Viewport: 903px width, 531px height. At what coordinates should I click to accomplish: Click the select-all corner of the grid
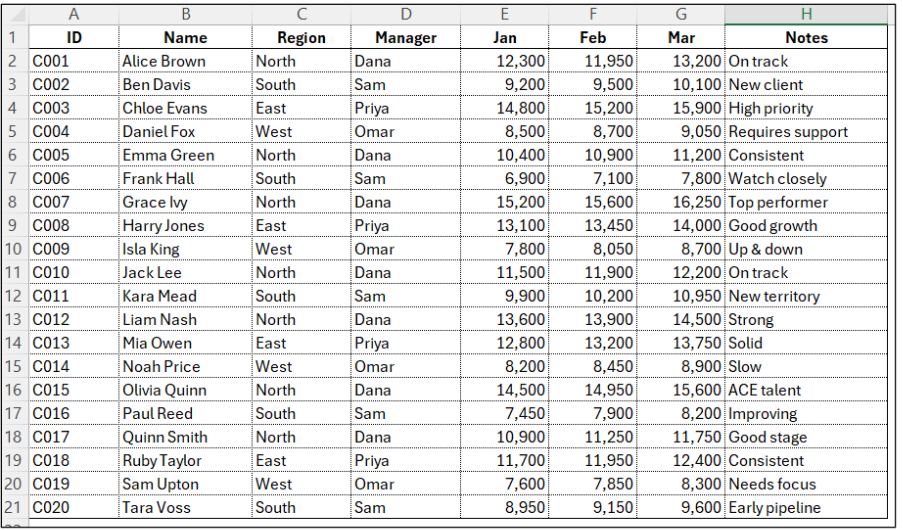[x=14, y=15]
